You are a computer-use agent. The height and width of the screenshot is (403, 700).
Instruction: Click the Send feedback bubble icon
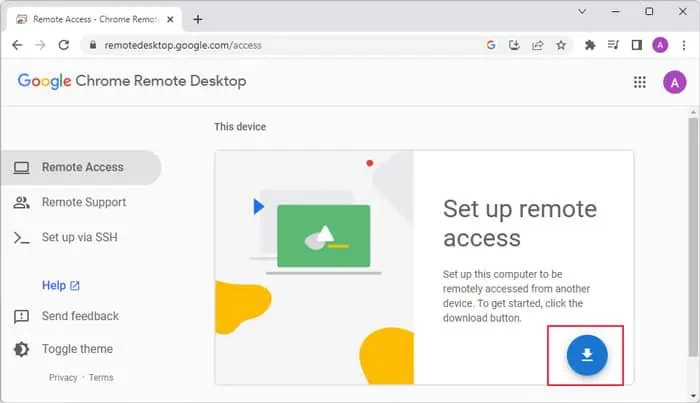[x=21, y=316]
